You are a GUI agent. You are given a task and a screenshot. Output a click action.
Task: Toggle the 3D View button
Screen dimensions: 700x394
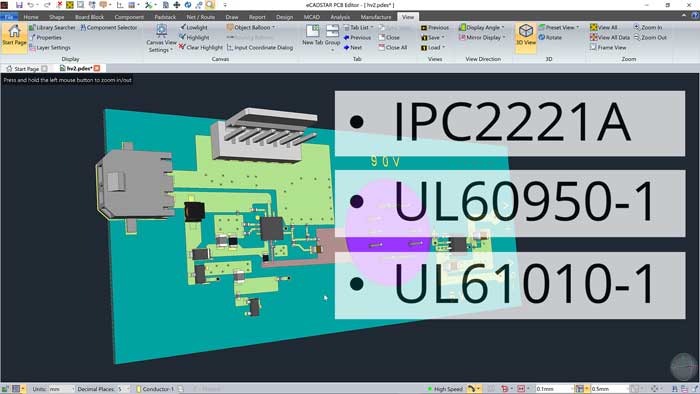pos(525,35)
